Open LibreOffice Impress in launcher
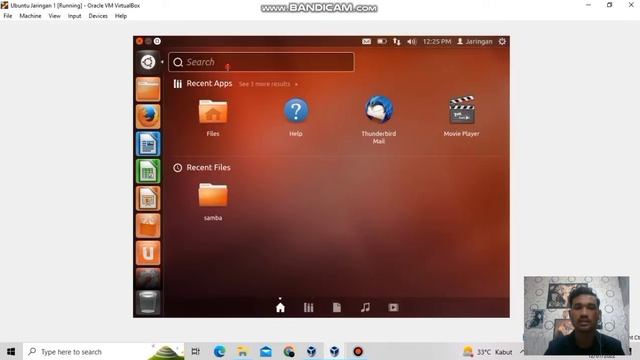The width and height of the screenshot is (640, 360). pos(148,198)
